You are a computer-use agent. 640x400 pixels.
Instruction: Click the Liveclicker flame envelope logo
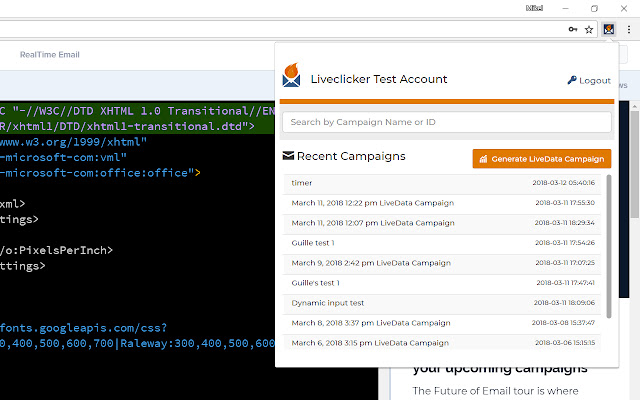pos(292,77)
